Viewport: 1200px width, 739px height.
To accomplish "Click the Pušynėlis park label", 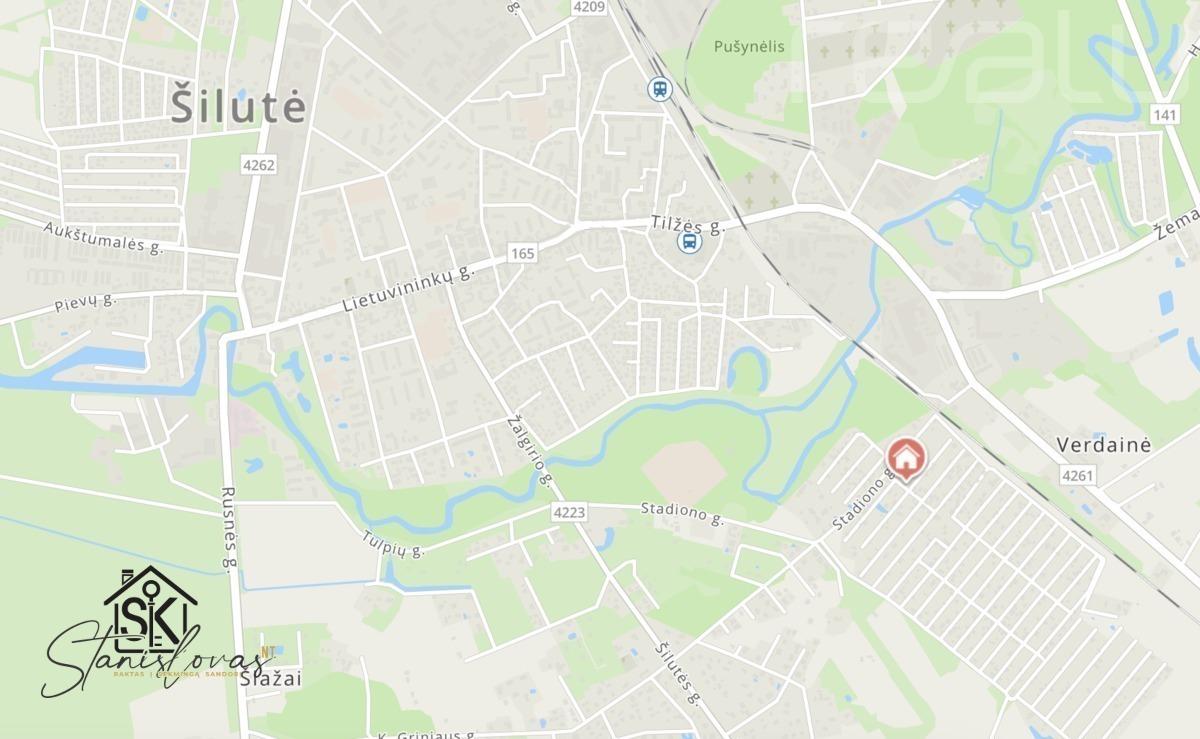I will click(750, 46).
